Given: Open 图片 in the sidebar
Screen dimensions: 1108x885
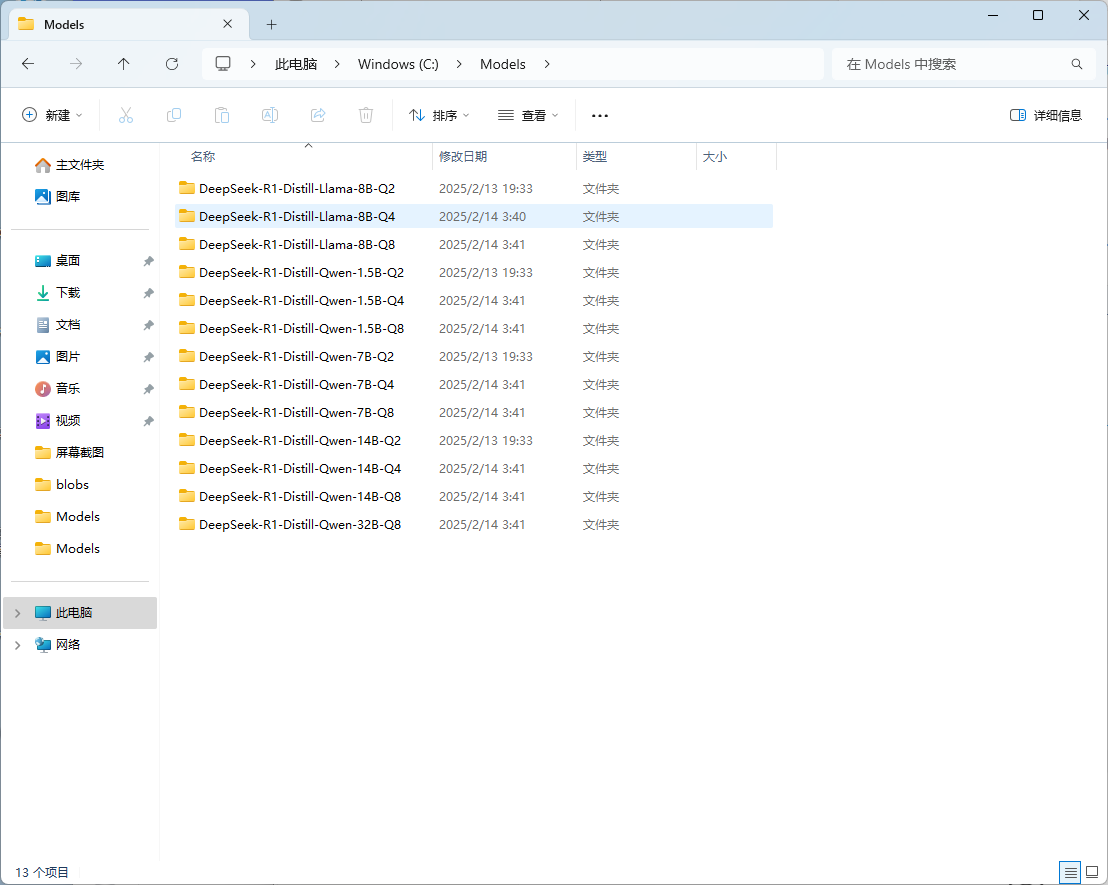Looking at the screenshot, I should (x=57, y=357).
